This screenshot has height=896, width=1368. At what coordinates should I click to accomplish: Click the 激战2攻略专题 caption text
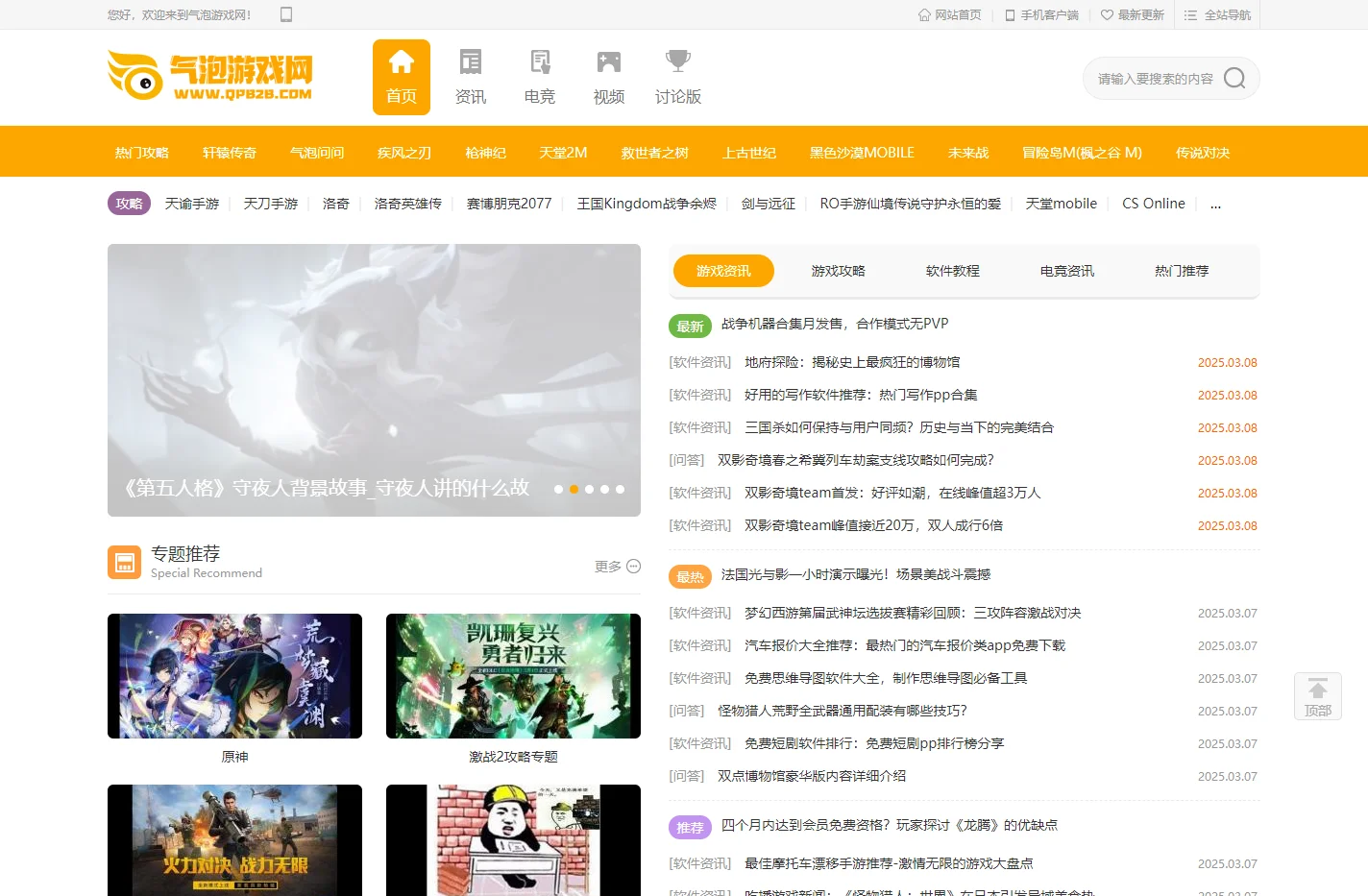513,757
